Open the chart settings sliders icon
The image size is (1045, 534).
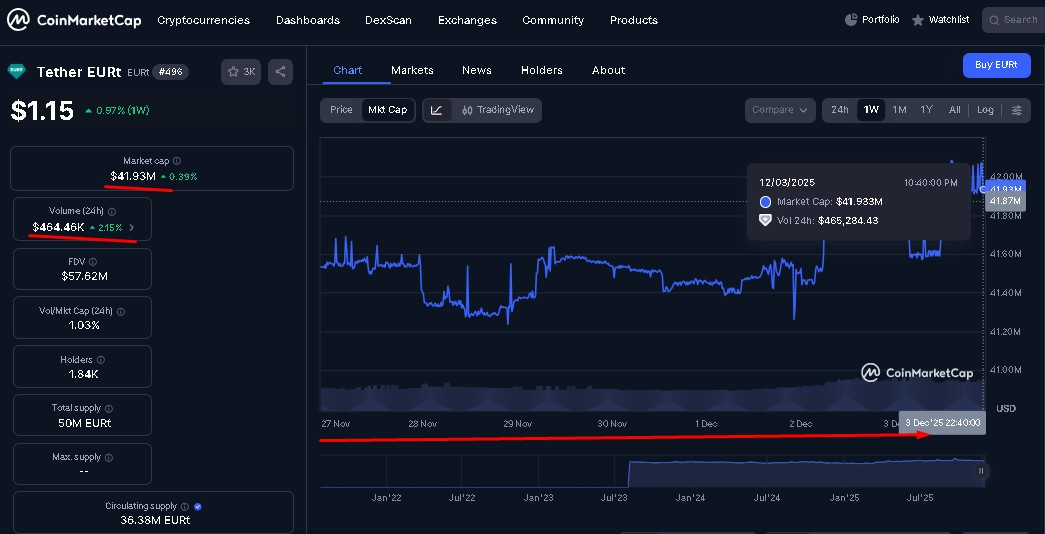pos(1016,110)
